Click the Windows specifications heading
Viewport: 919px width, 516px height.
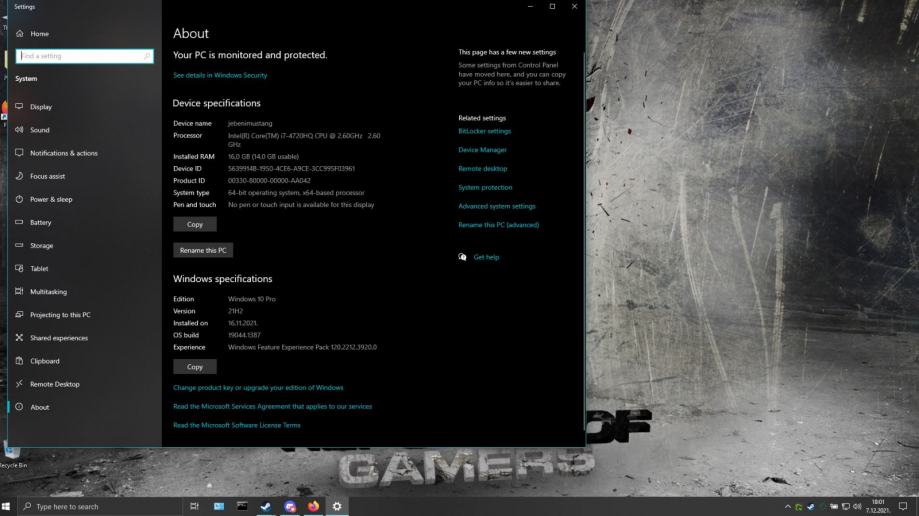point(222,279)
